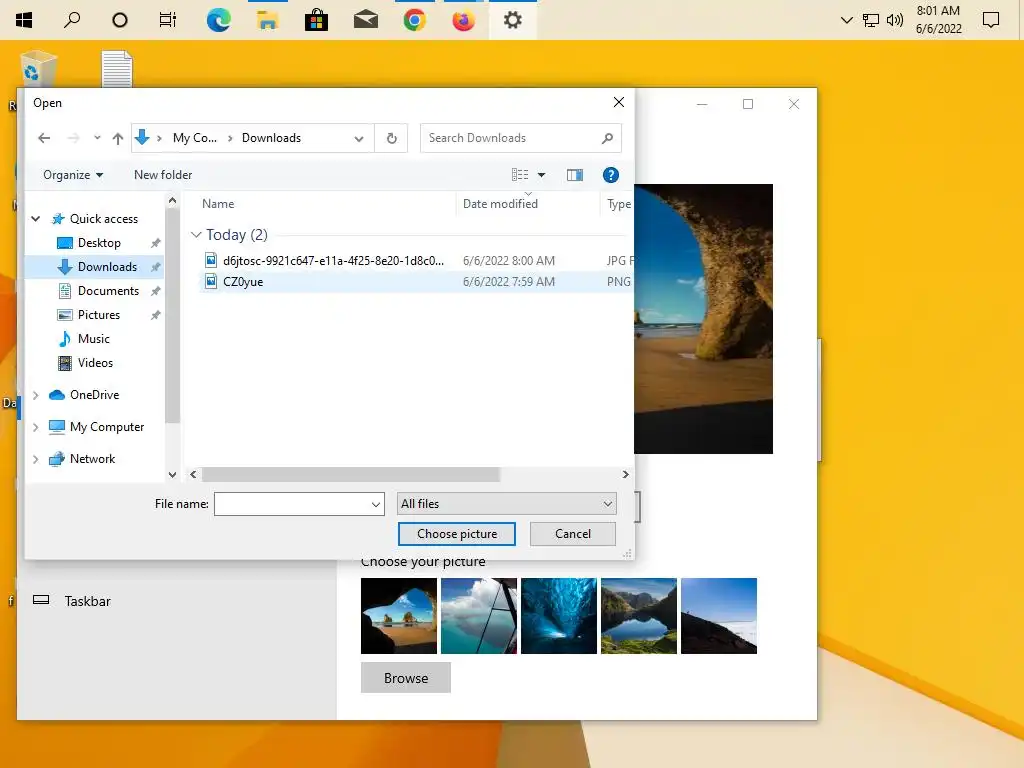This screenshot has width=1024, height=768.
Task: Open Firefox from taskbar
Action: [x=463, y=20]
